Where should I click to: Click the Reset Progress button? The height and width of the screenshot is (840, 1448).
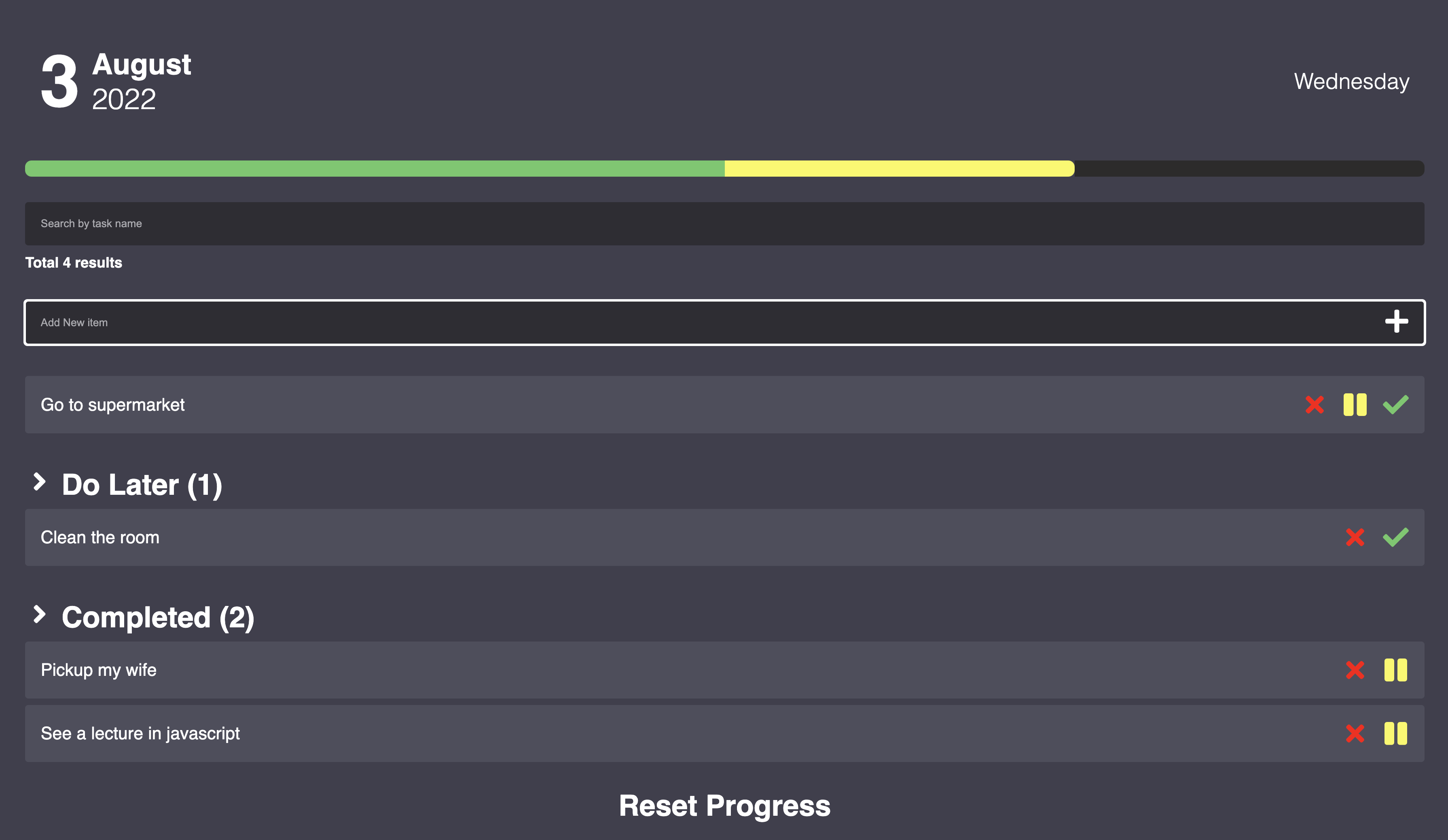[724, 806]
